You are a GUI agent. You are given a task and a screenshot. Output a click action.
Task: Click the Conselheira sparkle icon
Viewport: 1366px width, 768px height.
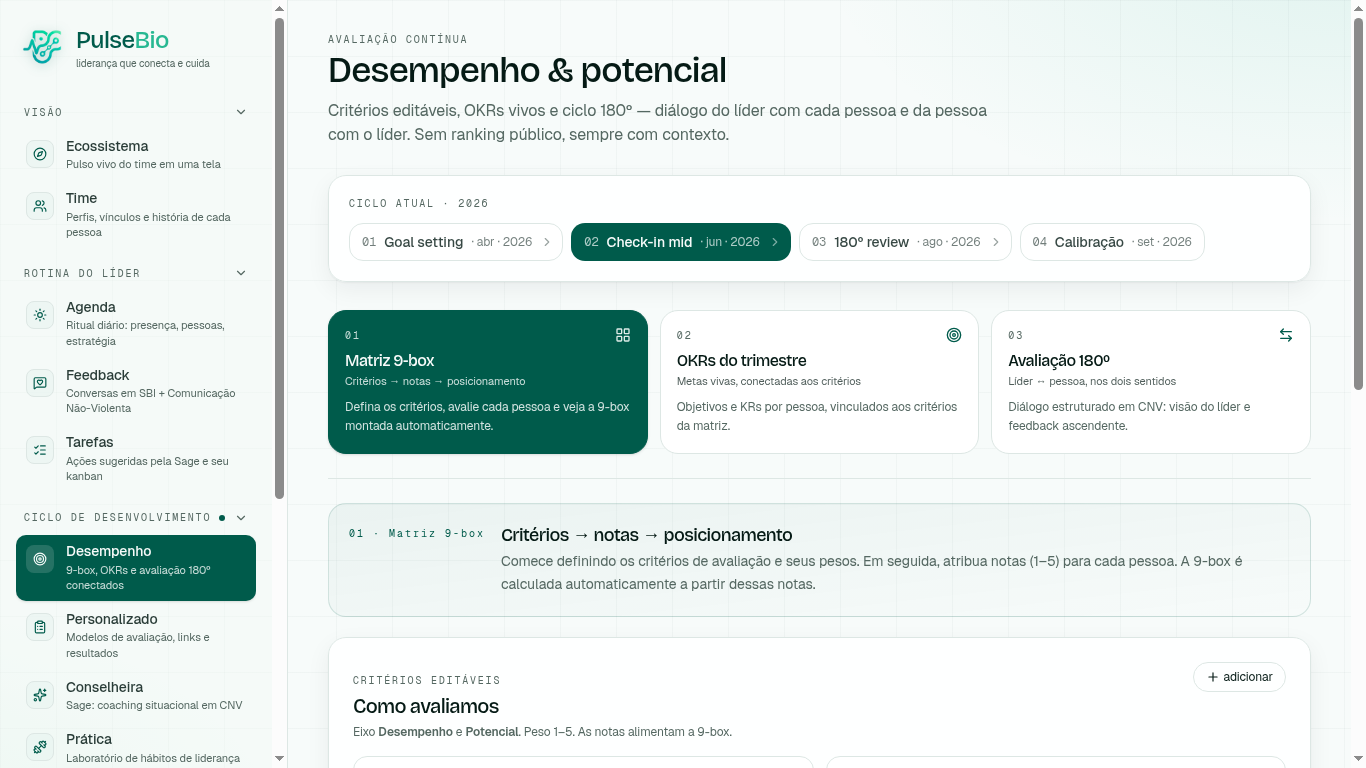(40, 695)
